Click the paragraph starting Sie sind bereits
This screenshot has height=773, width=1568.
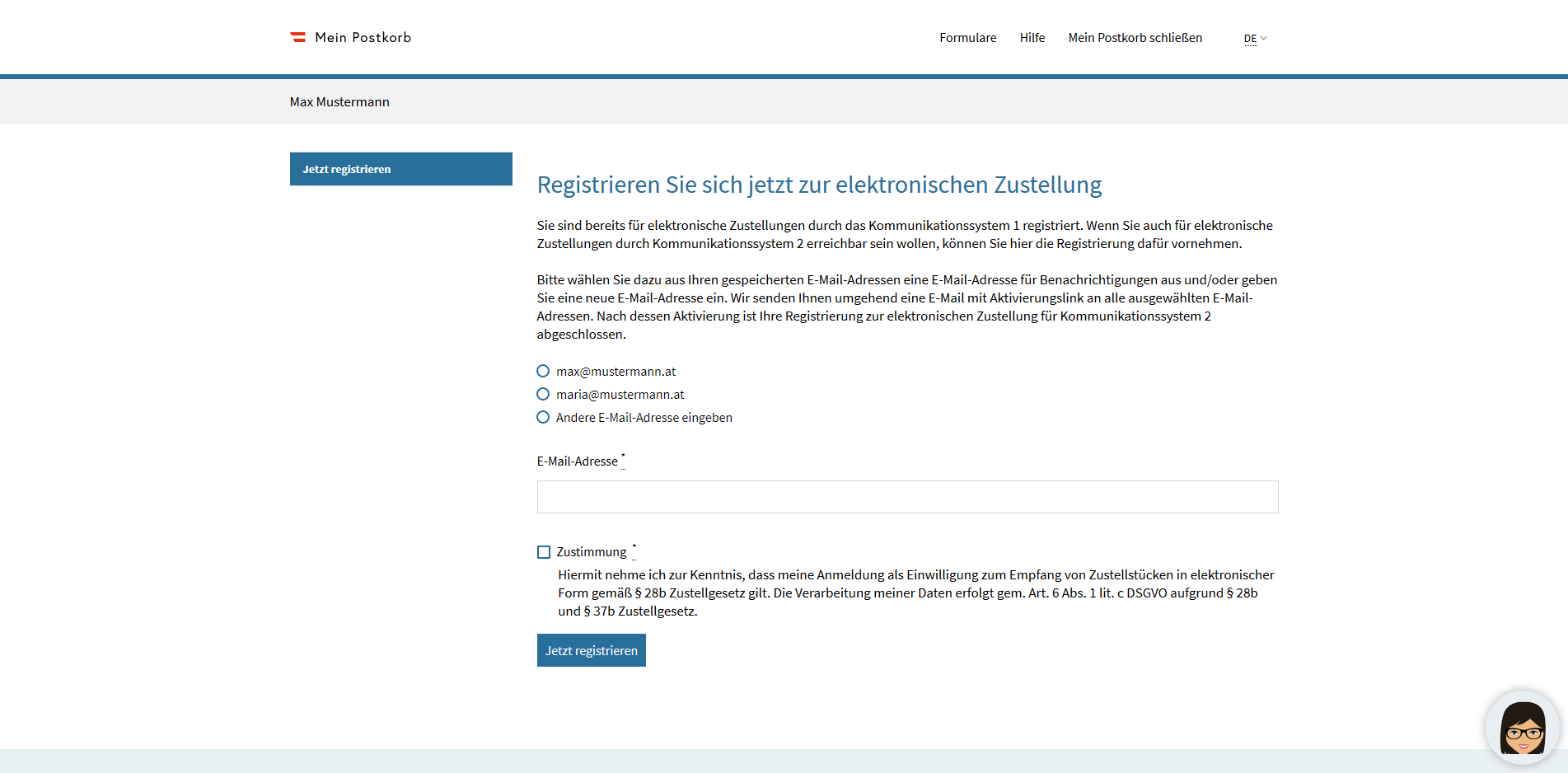pos(905,235)
